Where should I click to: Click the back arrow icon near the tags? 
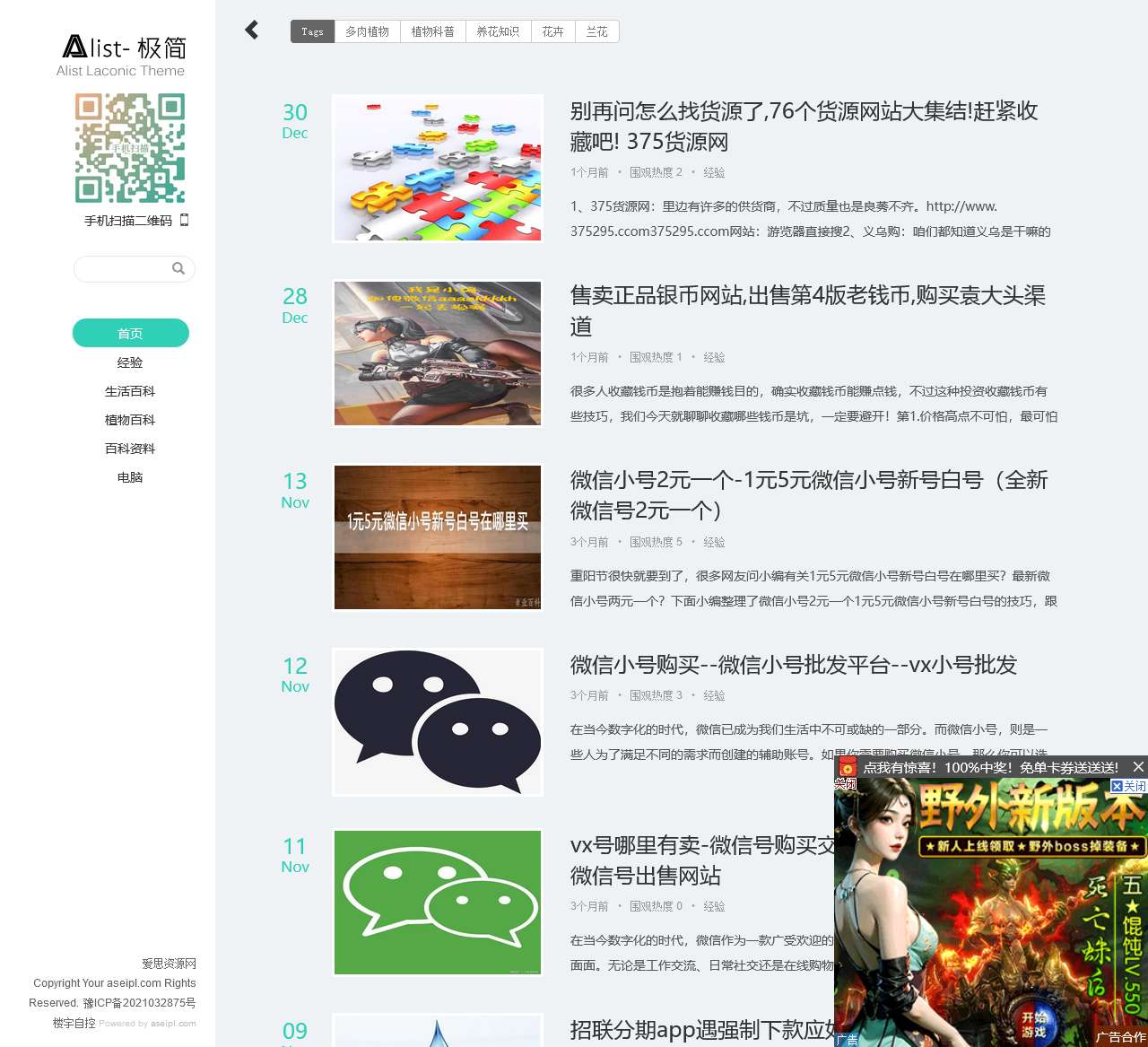click(x=252, y=31)
